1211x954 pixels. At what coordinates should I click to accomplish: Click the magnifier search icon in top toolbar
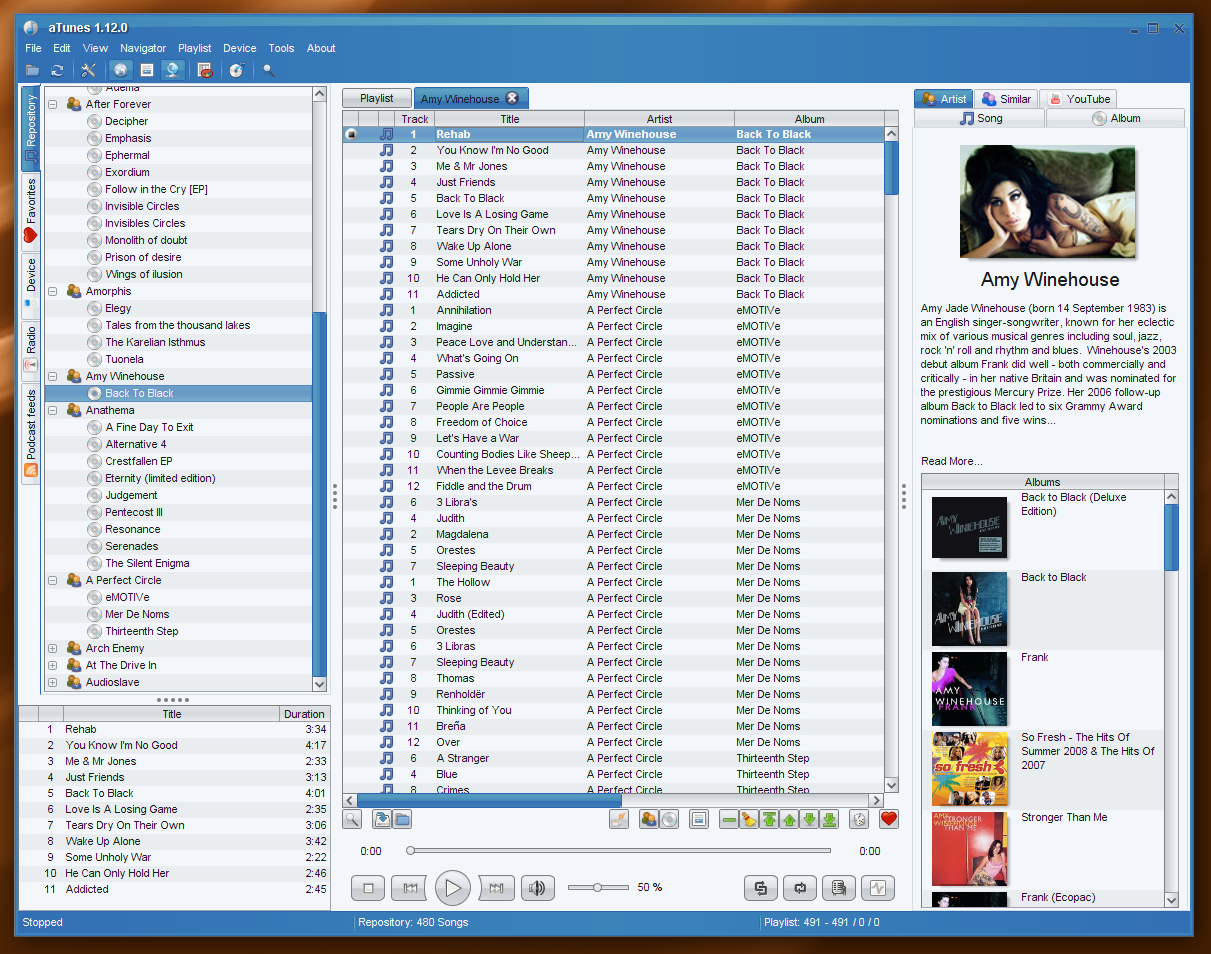pos(268,70)
